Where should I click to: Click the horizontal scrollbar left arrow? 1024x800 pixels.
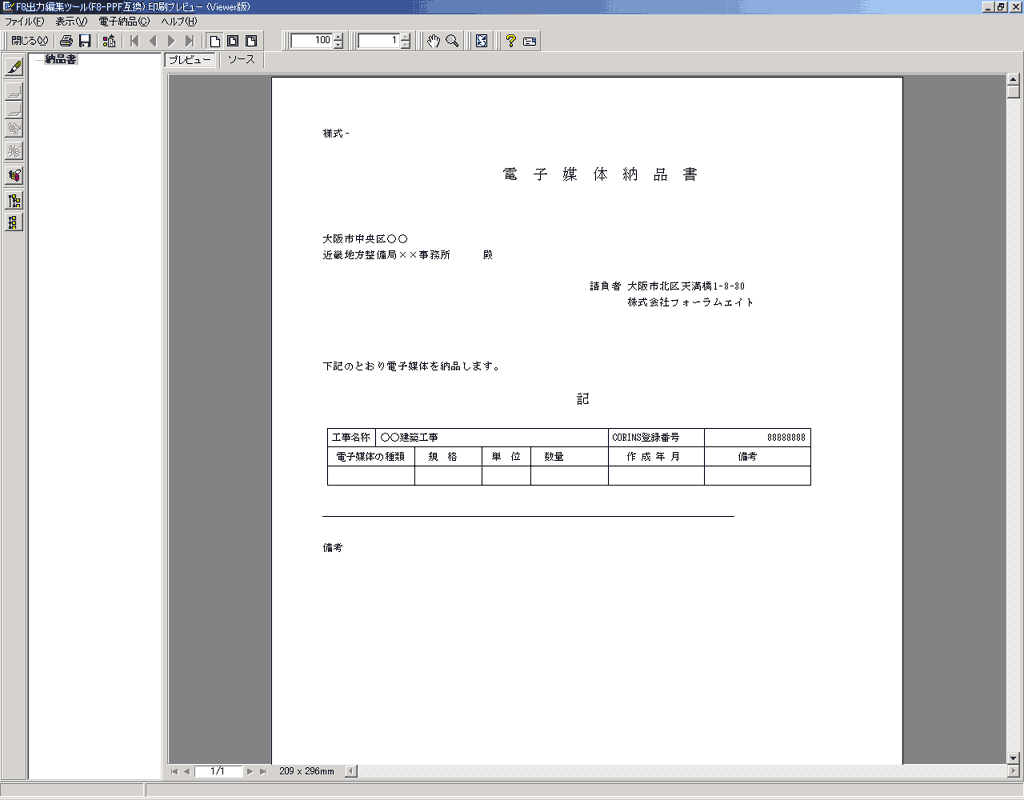click(x=351, y=771)
